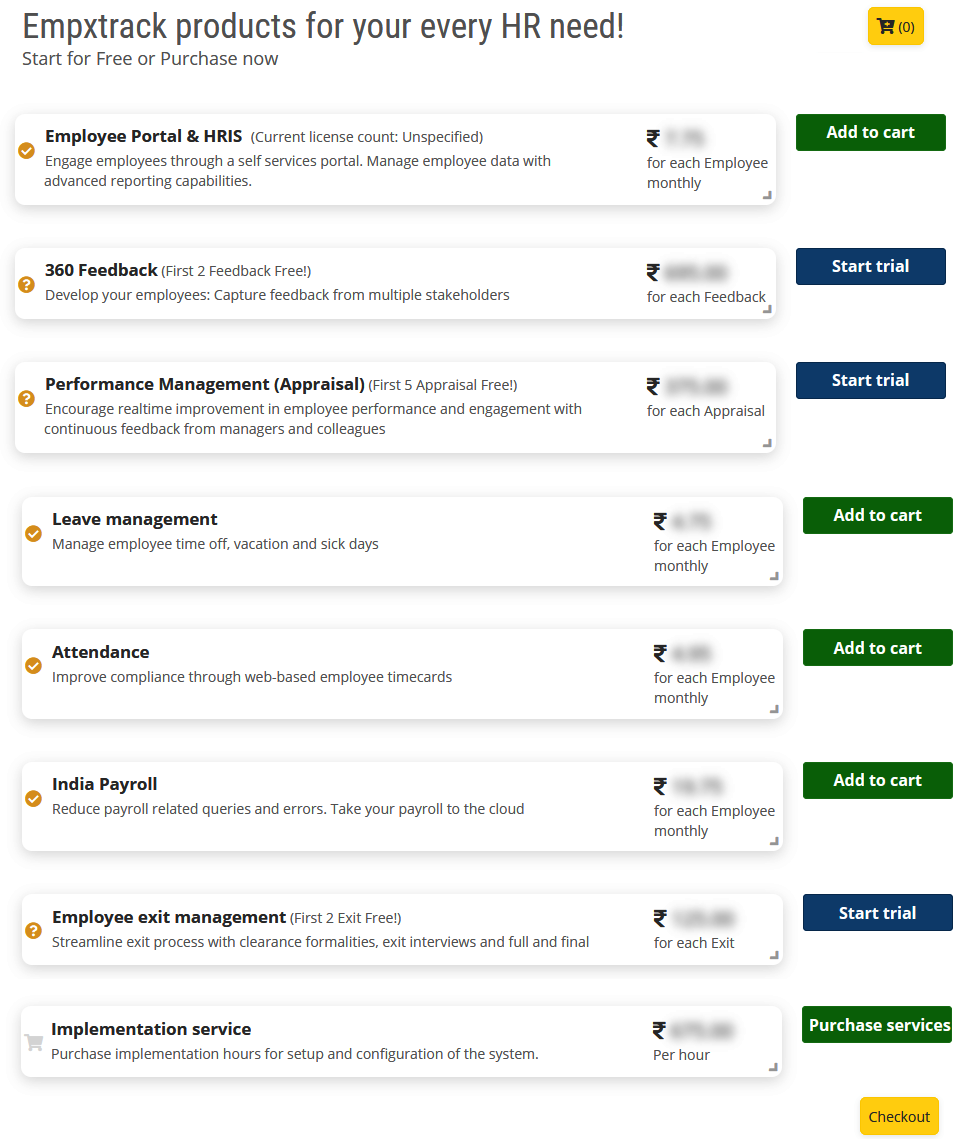Add Employee Portal & HRIS to cart
Viewport: 960px width, 1148px height.
pyautogui.click(x=870, y=132)
